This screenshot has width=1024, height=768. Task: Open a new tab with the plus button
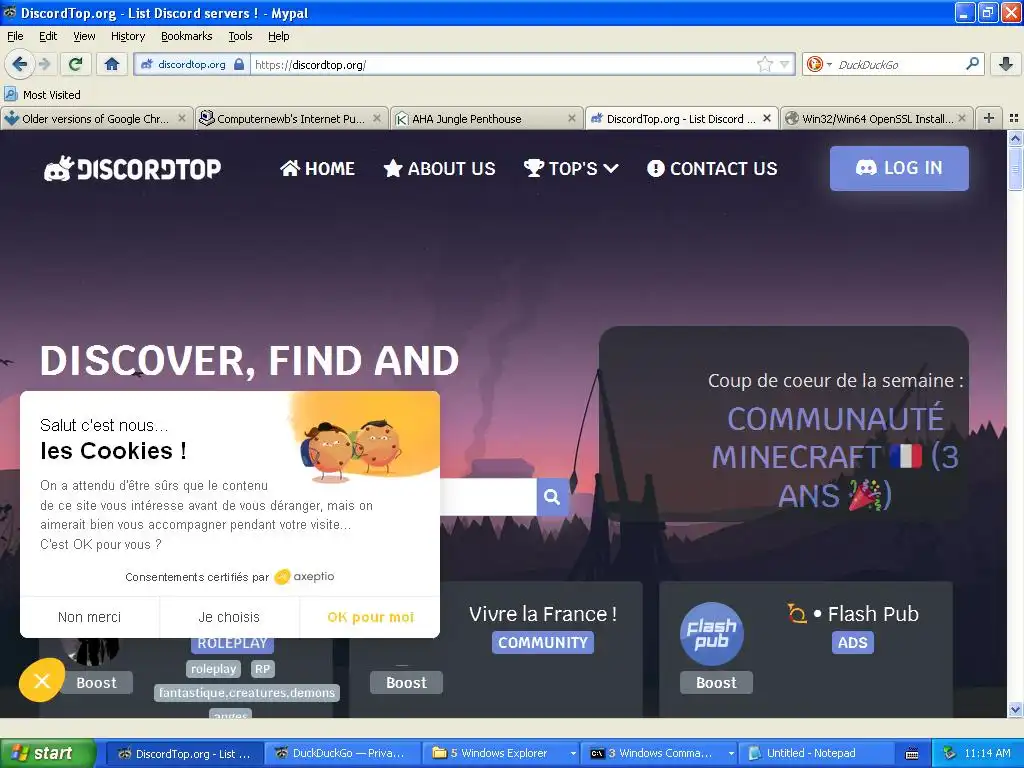tap(989, 118)
